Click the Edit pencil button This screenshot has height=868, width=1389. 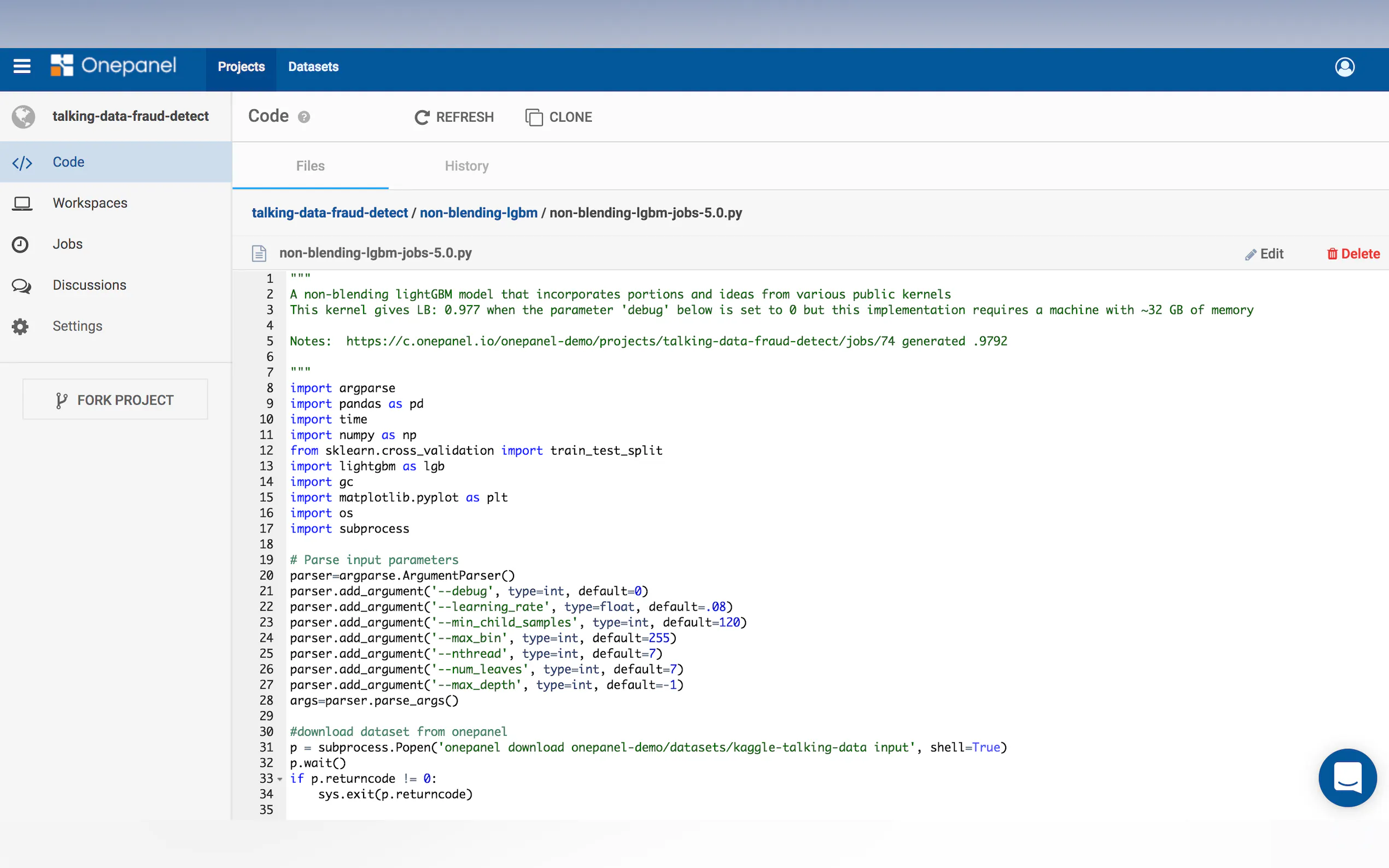pyautogui.click(x=1264, y=254)
